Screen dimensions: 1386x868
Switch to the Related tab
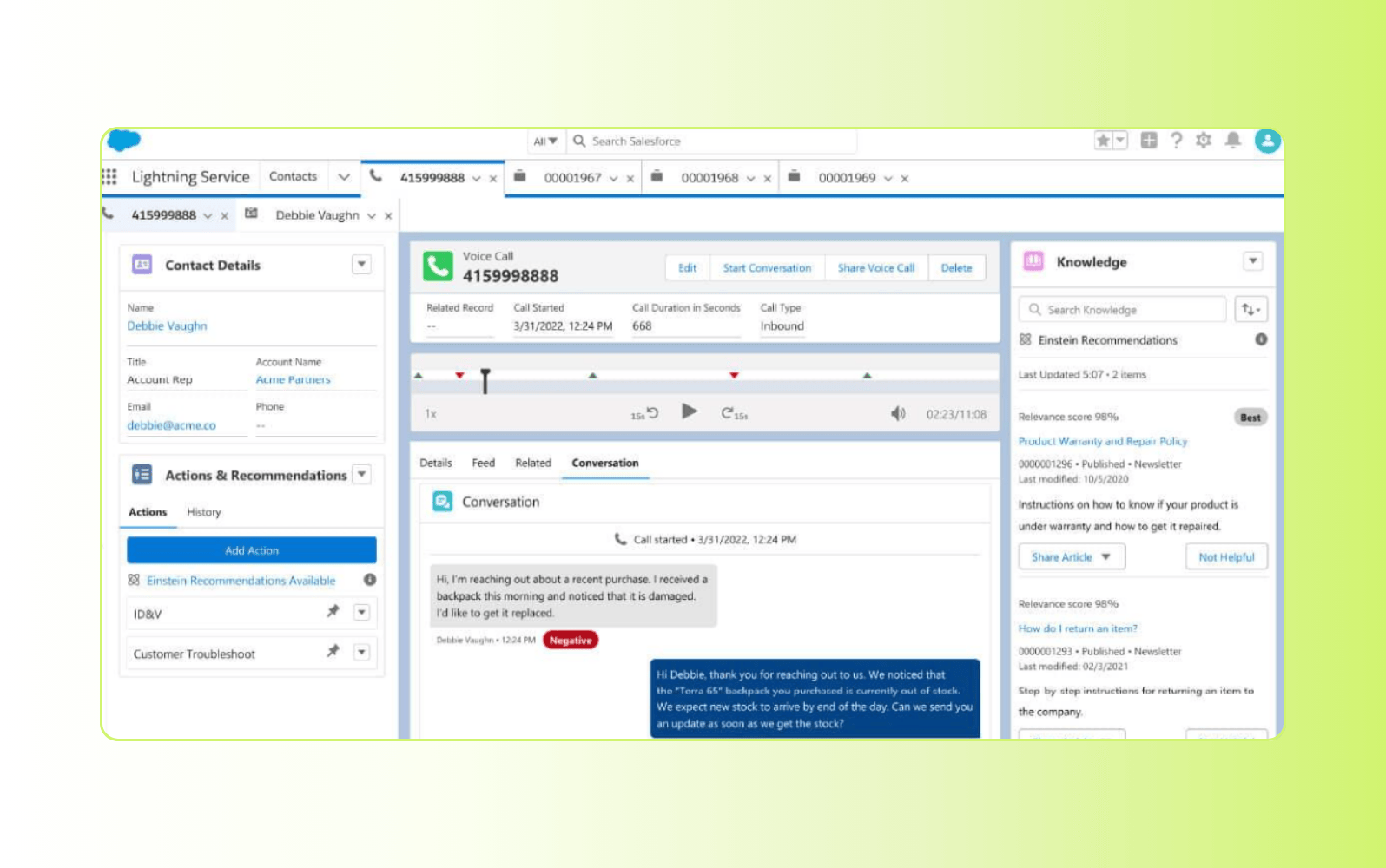[x=533, y=463]
